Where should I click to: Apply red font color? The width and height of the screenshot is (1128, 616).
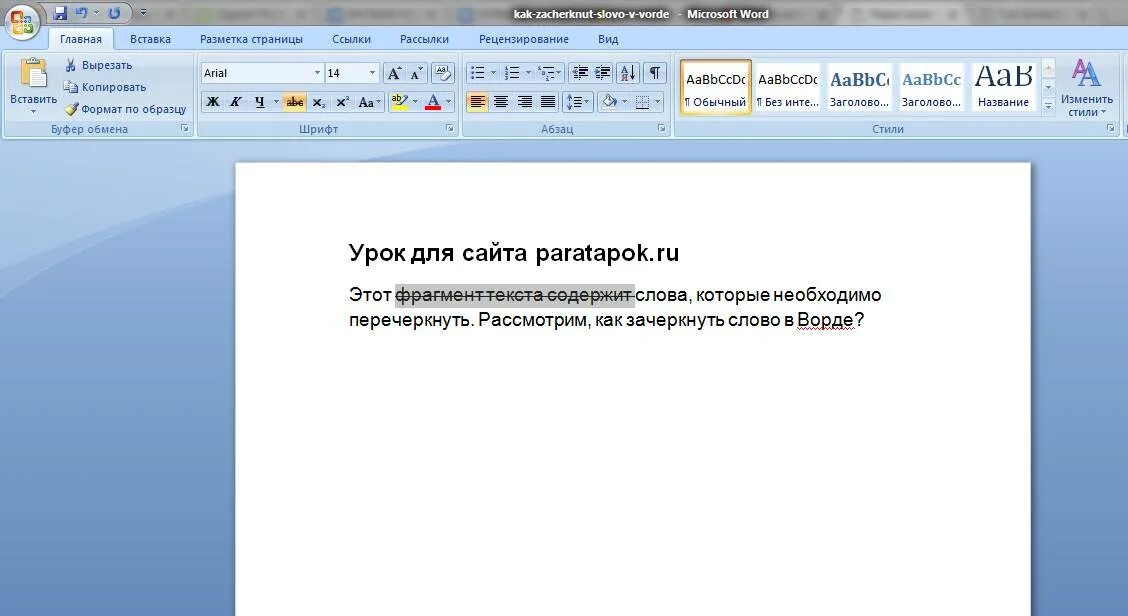(x=433, y=102)
